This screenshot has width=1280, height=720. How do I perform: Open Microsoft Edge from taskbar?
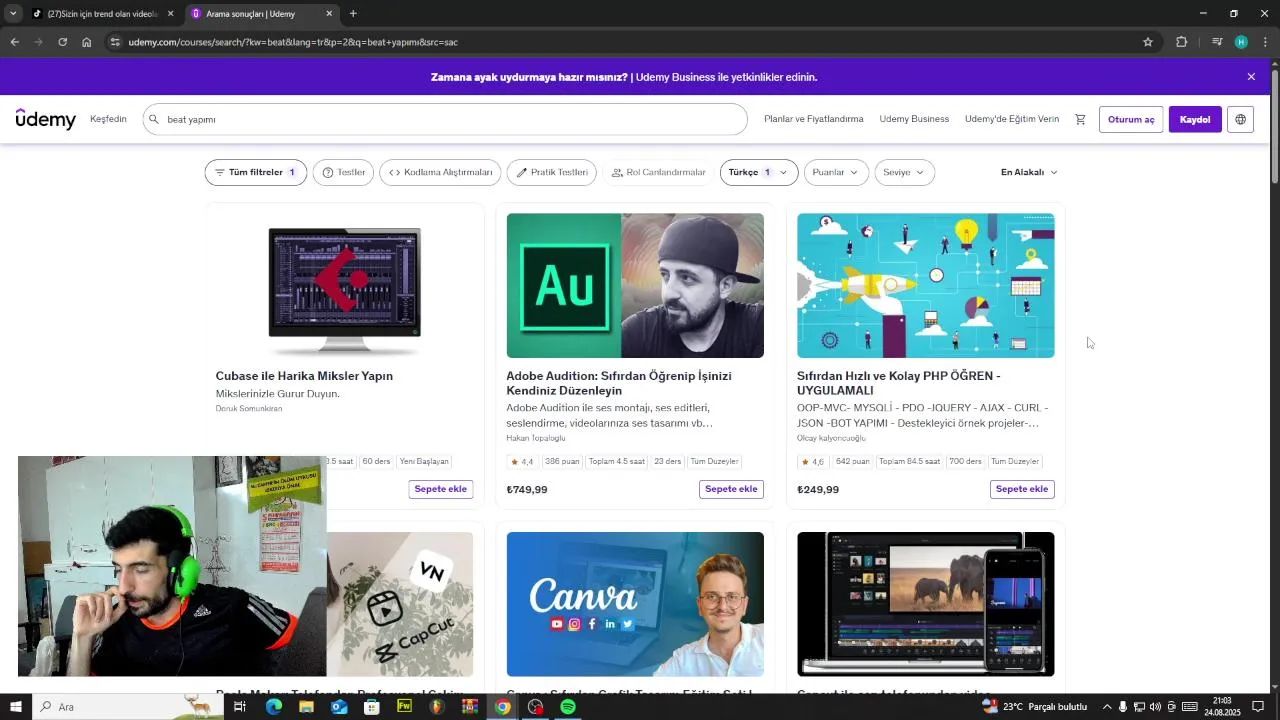[x=273, y=707]
